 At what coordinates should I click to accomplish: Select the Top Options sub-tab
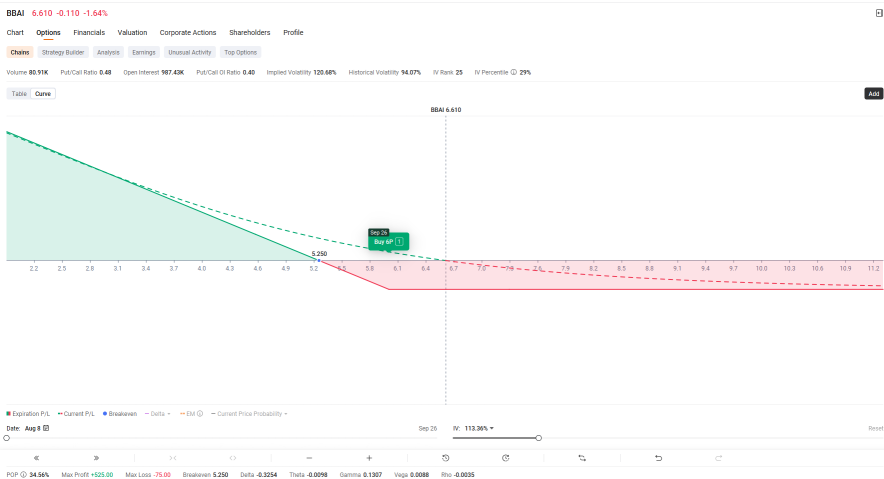(241, 52)
